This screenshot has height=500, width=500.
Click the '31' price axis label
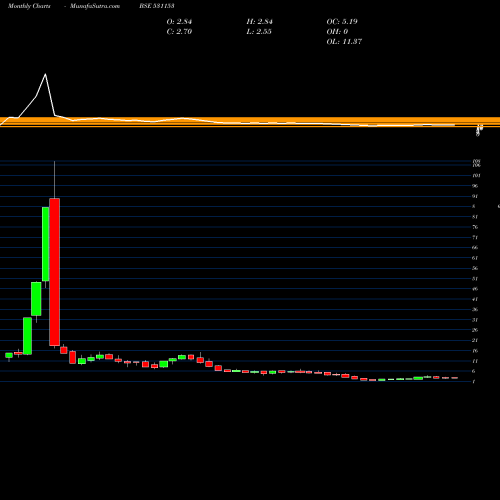pyautogui.click(x=475, y=320)
